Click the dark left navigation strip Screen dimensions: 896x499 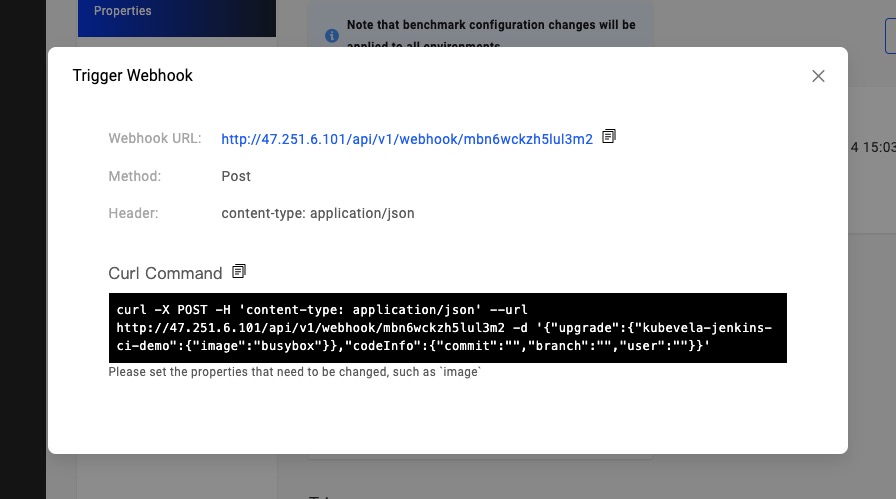(x=22, y=250)
